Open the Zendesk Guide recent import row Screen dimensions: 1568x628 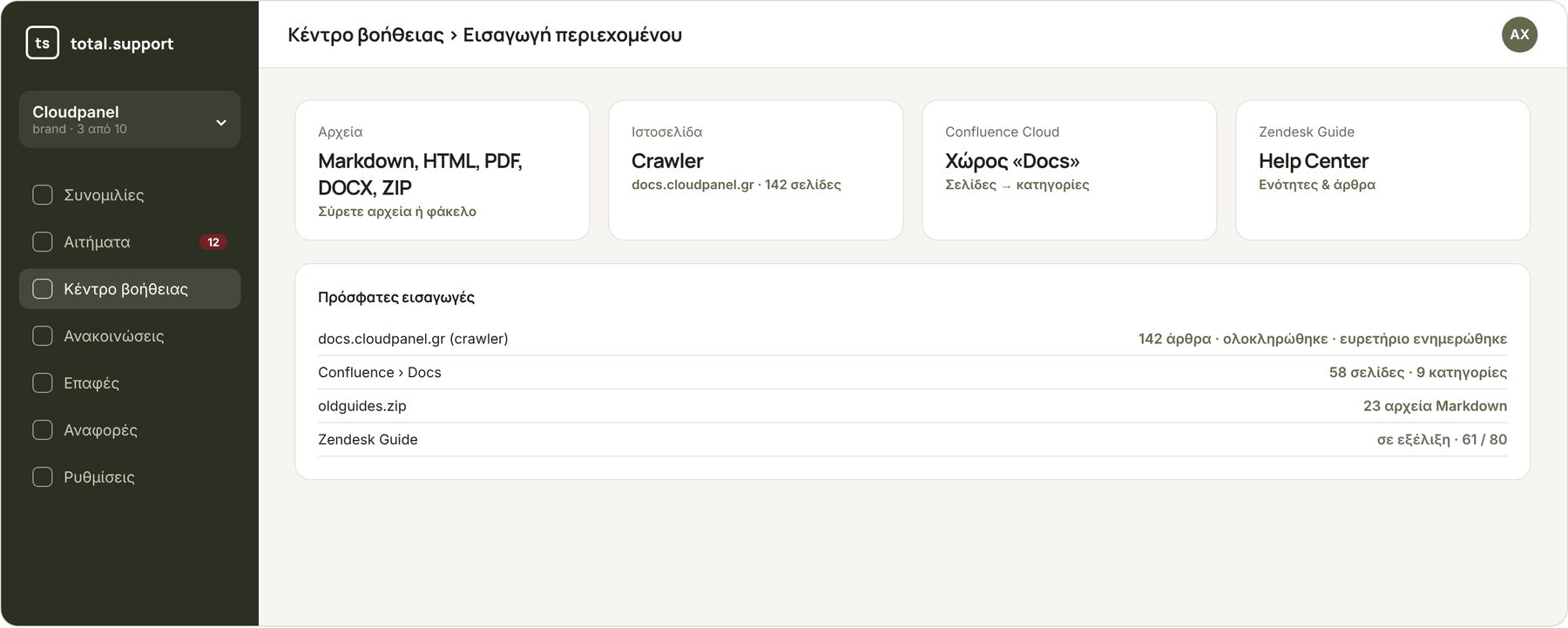[912, 440]
